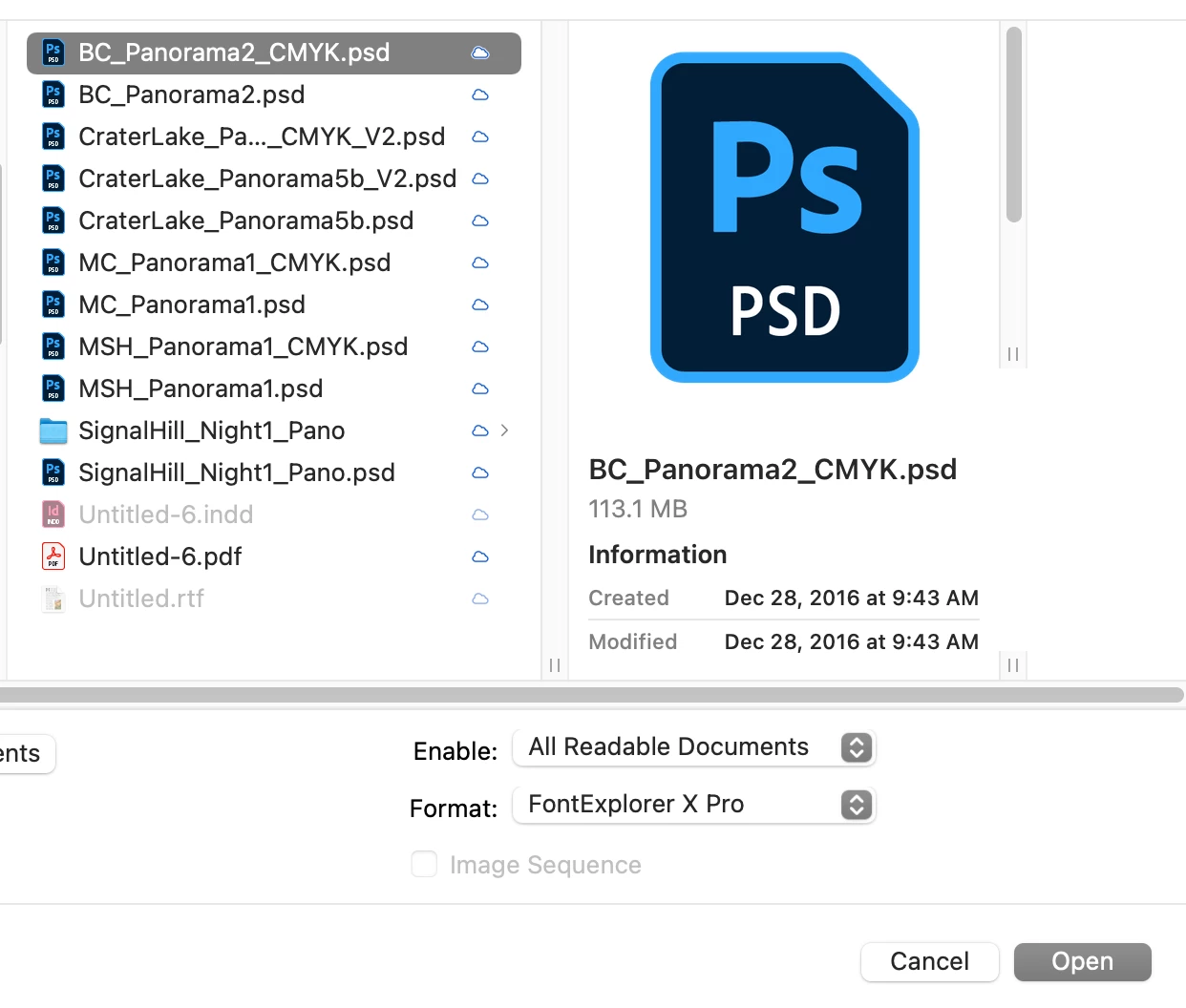The height and width of the screenshot is (1008, 1186).
Task: Click the PSD icon for MSH_Panorama1.psd
Action: point(53,388)
